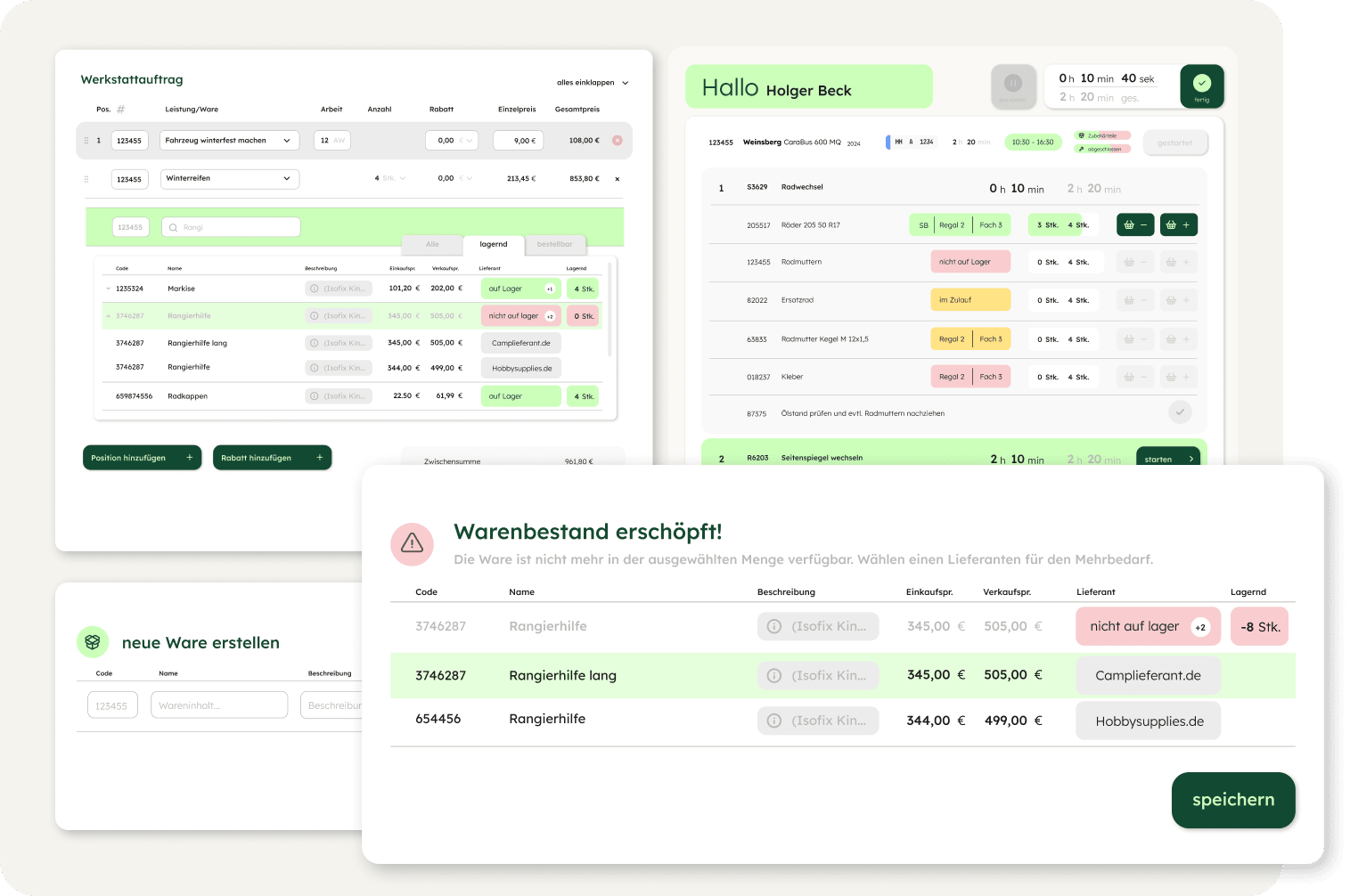Select the Rangierhilfe lang supplier row
Image resolution: width=1350 pixels, height=896 pixels.
(x=842, y=675)
